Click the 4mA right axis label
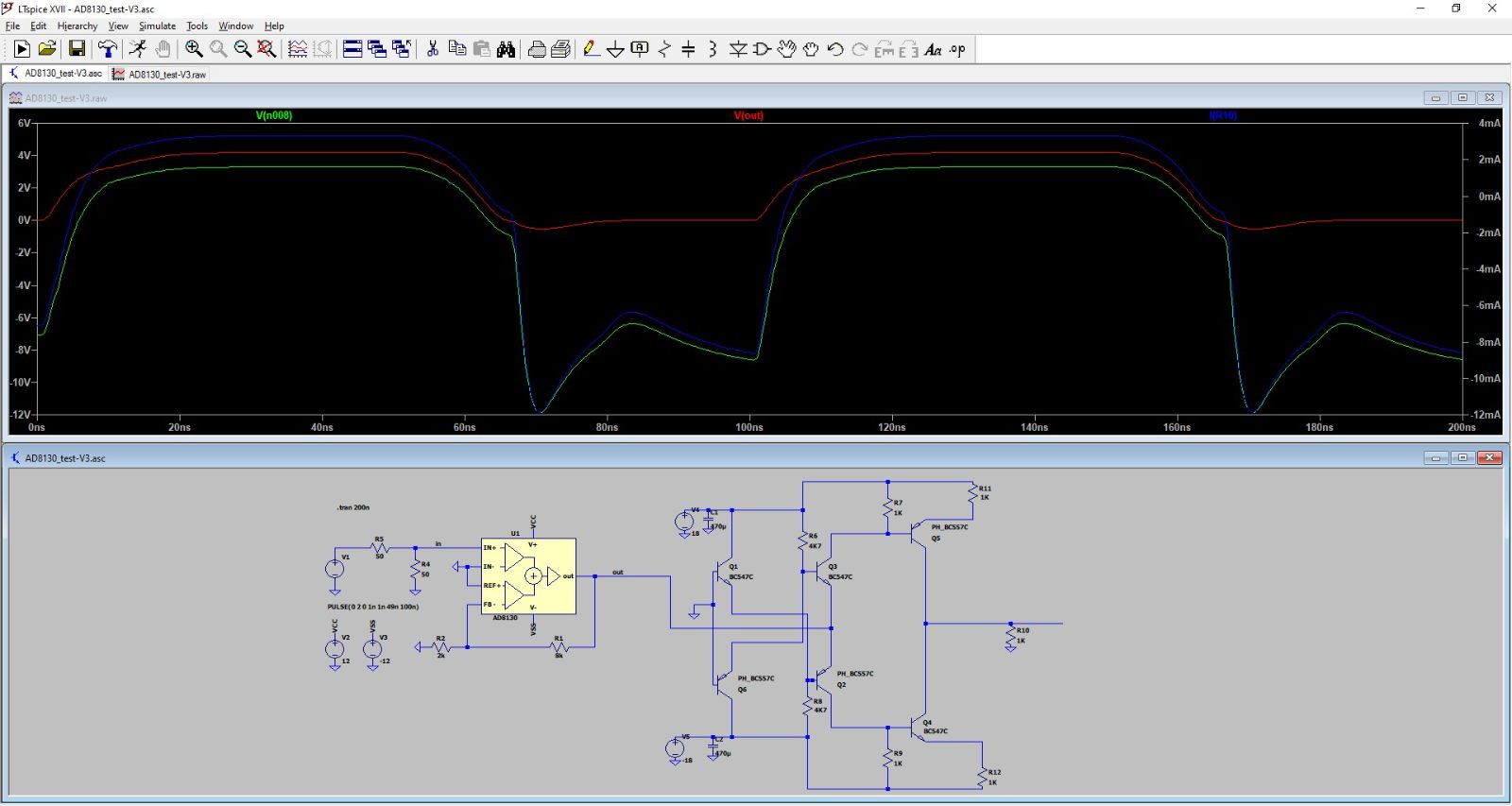Screen dimensions: 1512x806 click(x=1489, y=123)
